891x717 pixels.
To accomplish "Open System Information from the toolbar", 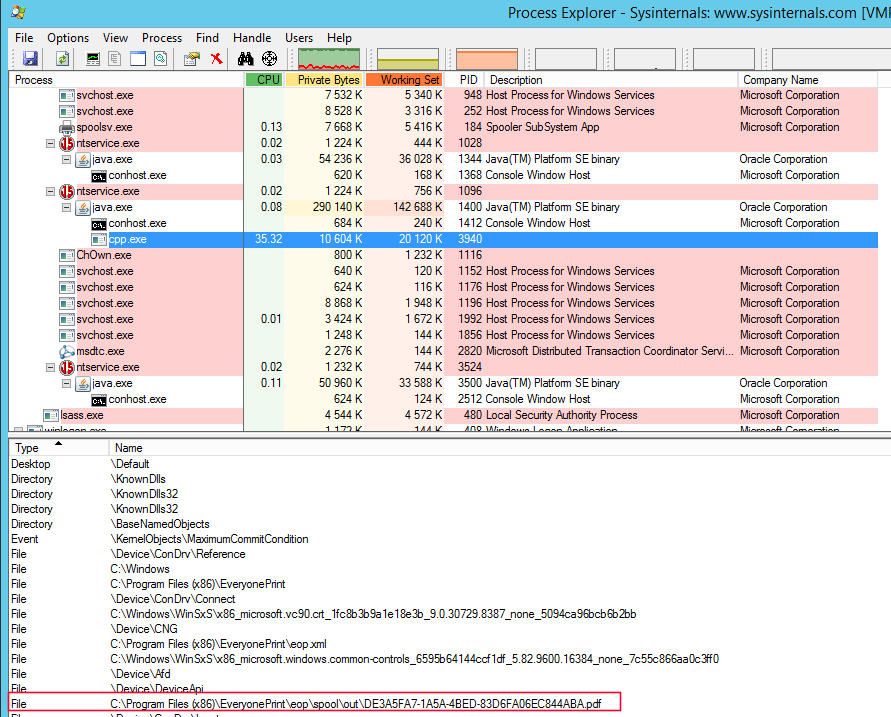I will (x=92, y=58).
